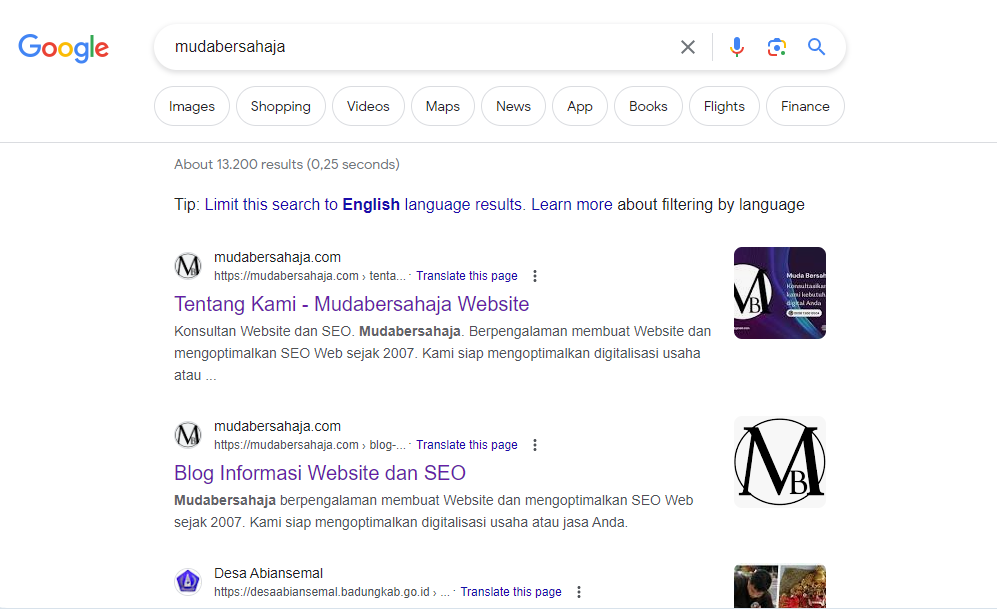Open the three-dot menu for the Blog result
The width and height of the screenshot is (997, 609).
(535, 445)
